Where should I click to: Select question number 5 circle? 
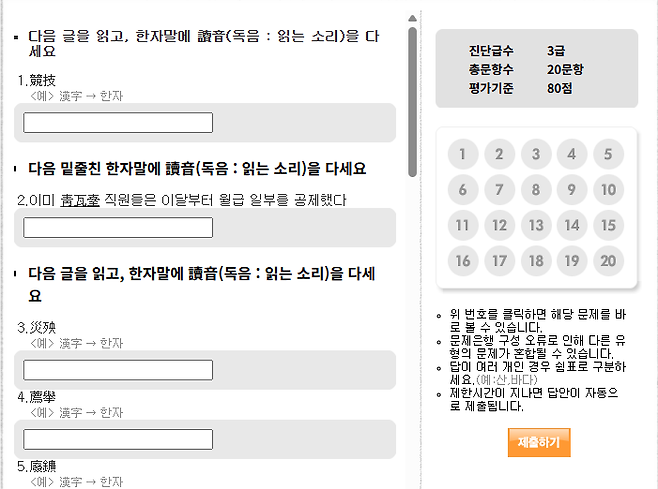(608, 155)
